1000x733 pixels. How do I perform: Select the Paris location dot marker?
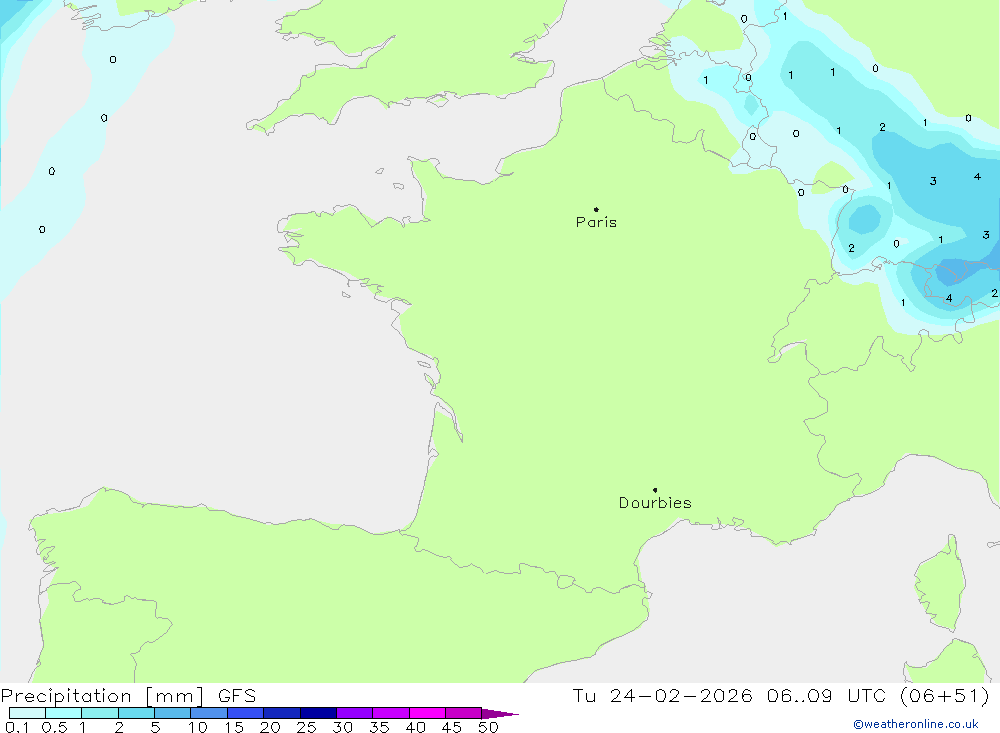click(596, 209)
